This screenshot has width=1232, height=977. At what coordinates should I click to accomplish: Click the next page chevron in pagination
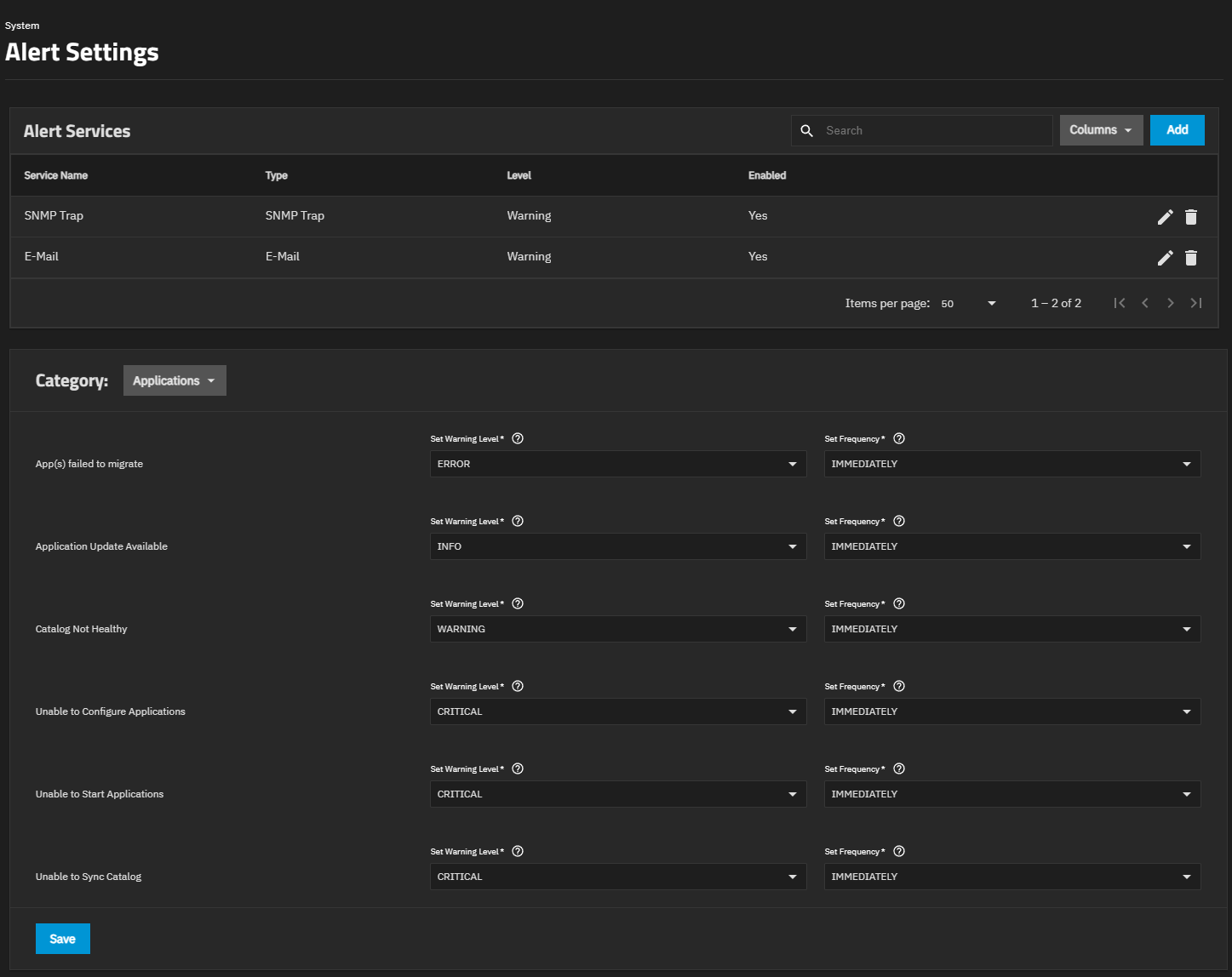[x=1171, y=303]
